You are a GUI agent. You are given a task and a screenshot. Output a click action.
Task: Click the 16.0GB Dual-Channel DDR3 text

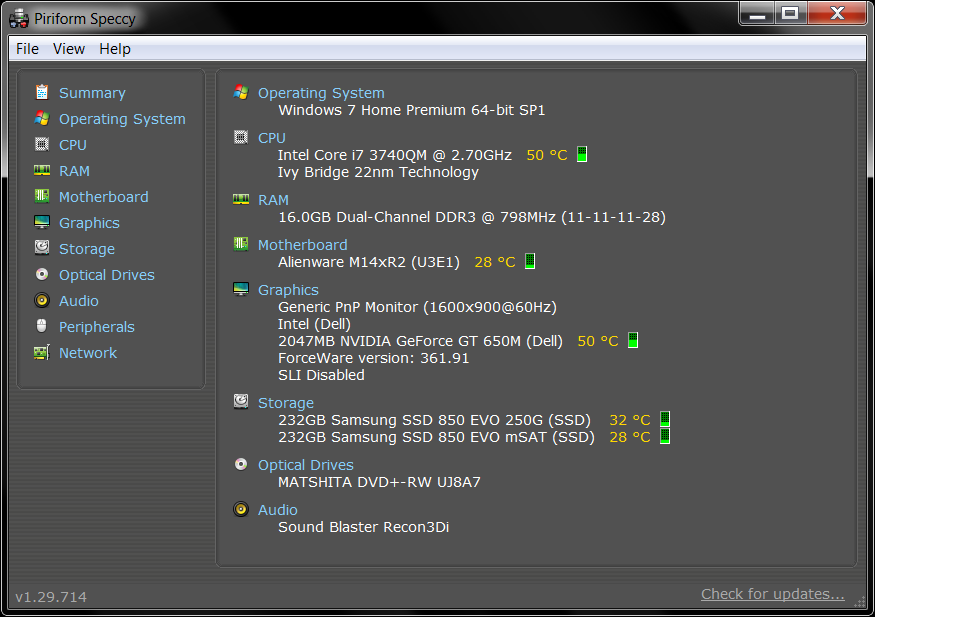coord(471,217)
